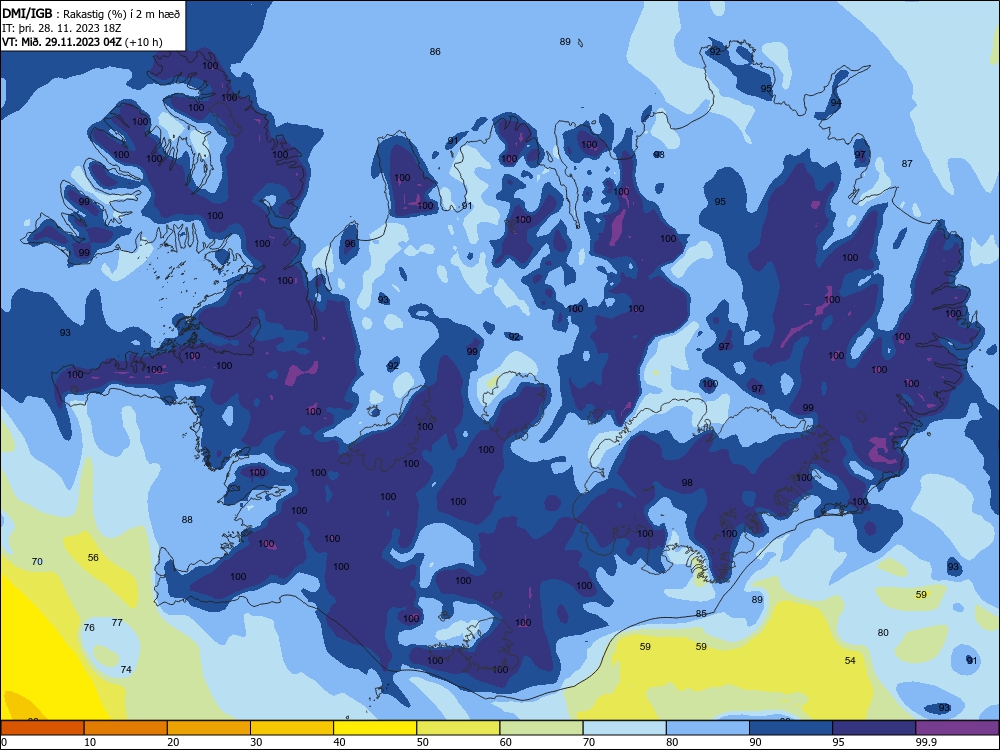Click the '0' legend tick label

point(4,742)
